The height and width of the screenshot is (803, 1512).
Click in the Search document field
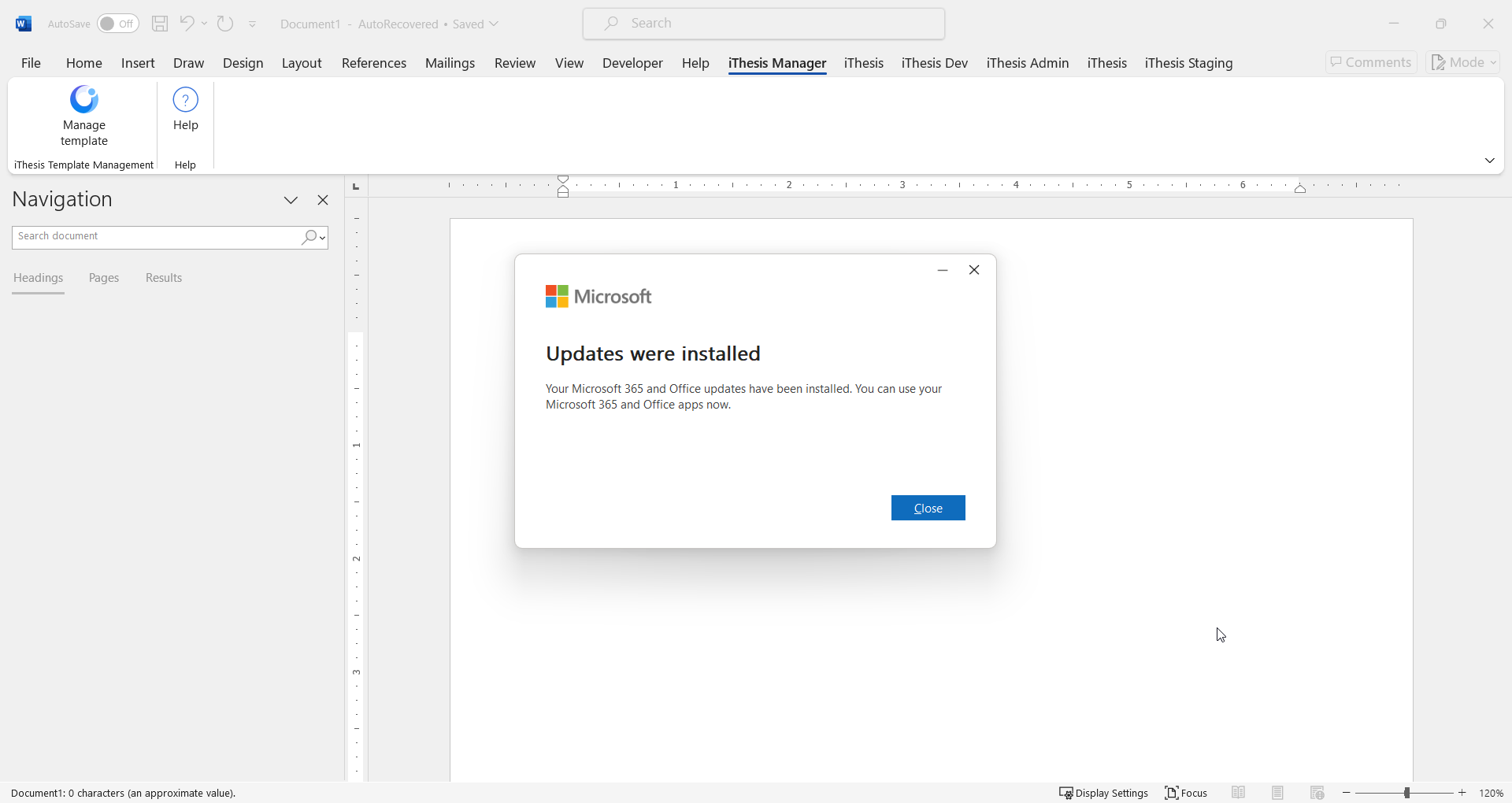[156, 237]
